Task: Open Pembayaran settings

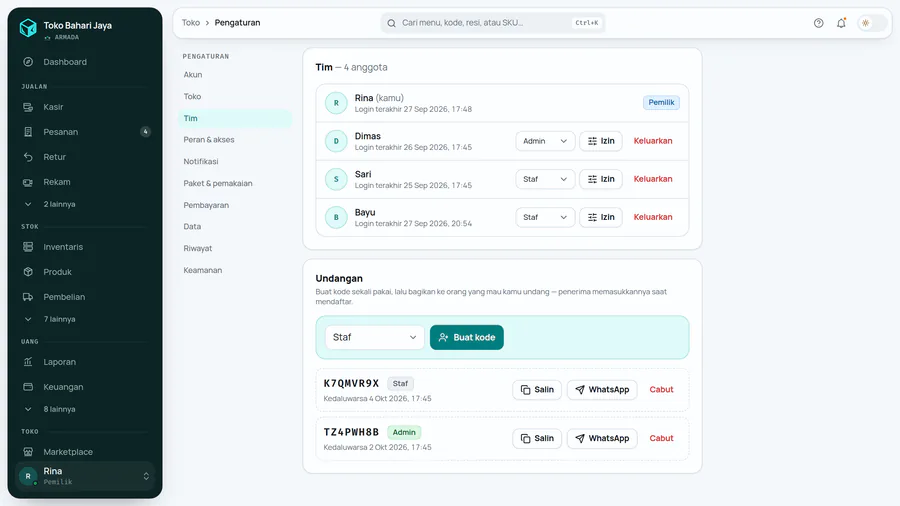Action: click(235, 205)
